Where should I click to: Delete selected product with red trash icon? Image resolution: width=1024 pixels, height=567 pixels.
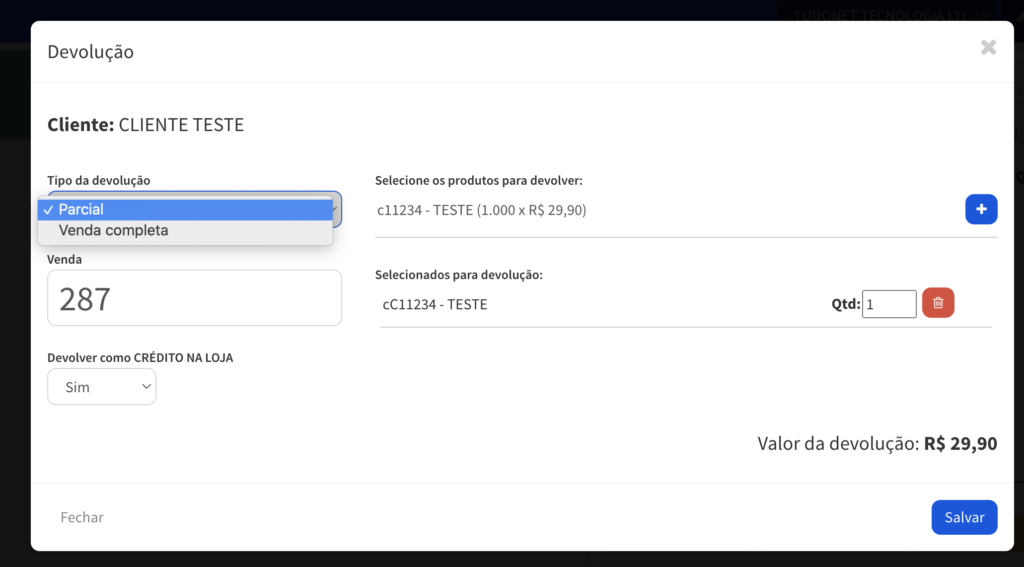(938, 303)
